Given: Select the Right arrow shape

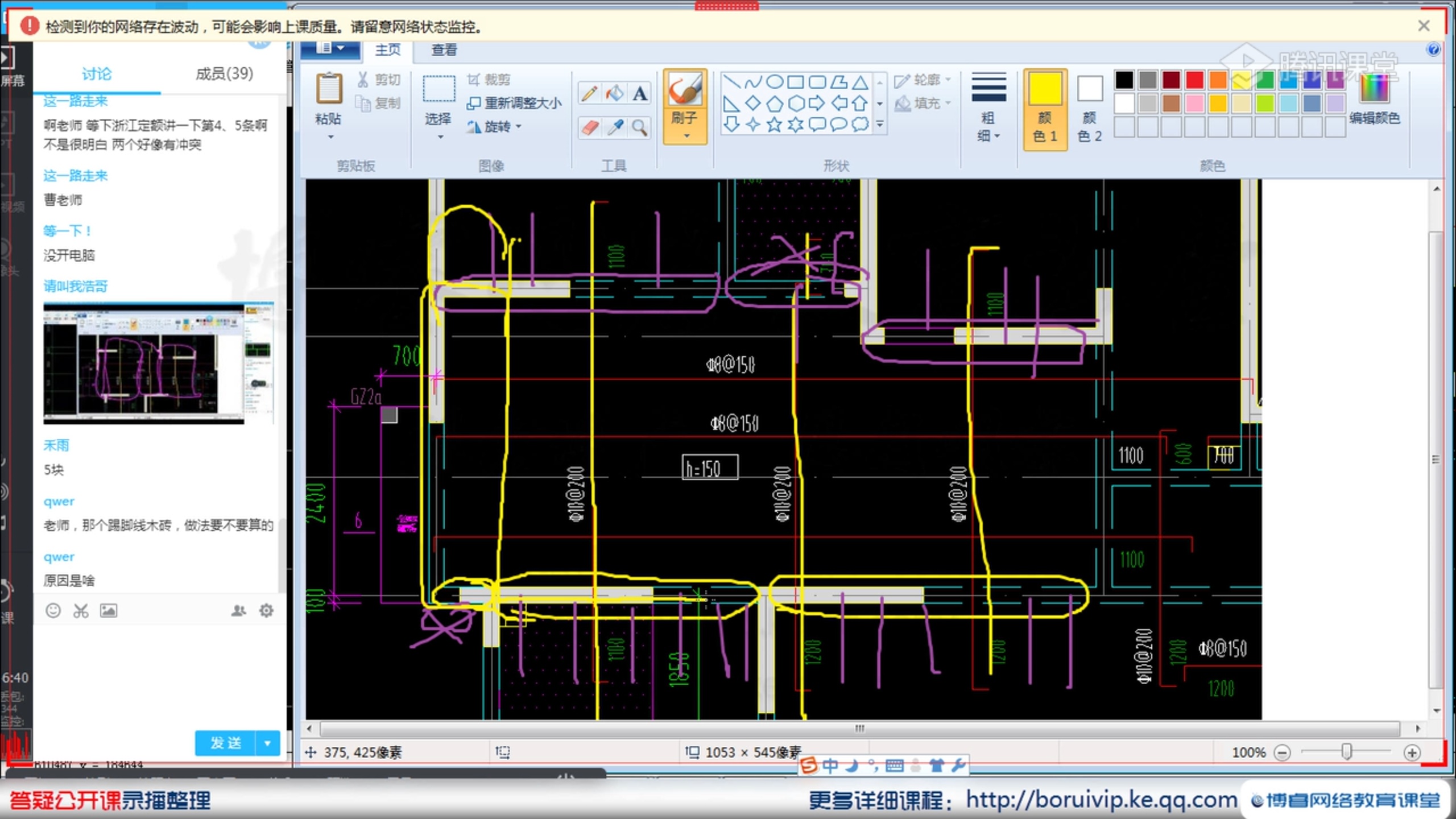Looking at the screenshot, I should pyautogui.click(x=817, y=104).
